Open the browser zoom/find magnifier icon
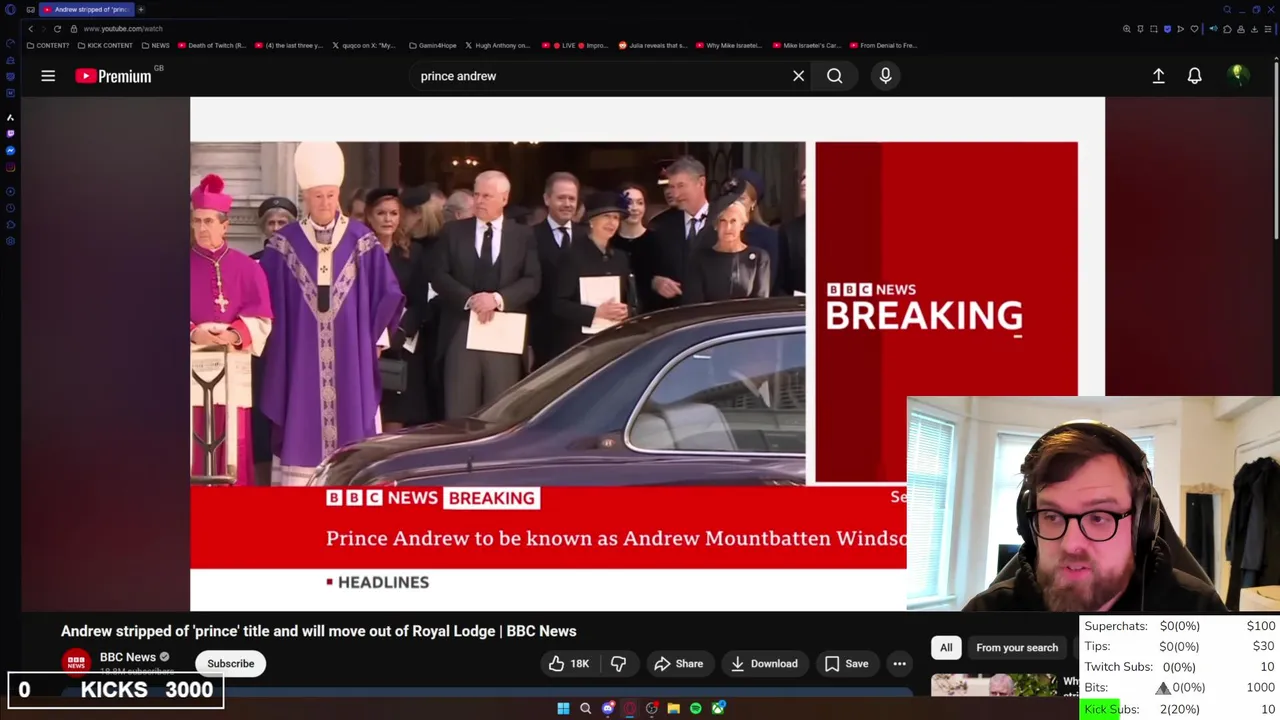1280x720 pixels. coord(1127,29)
